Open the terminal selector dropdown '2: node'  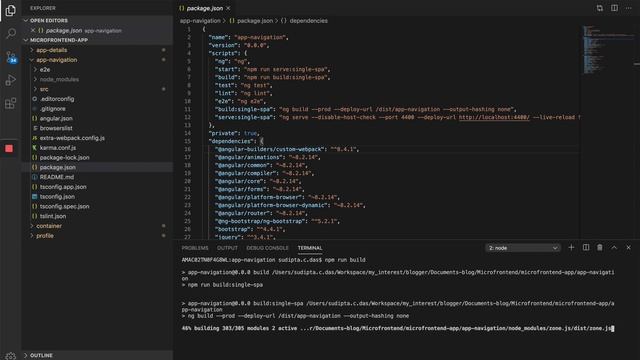(523, 248)
